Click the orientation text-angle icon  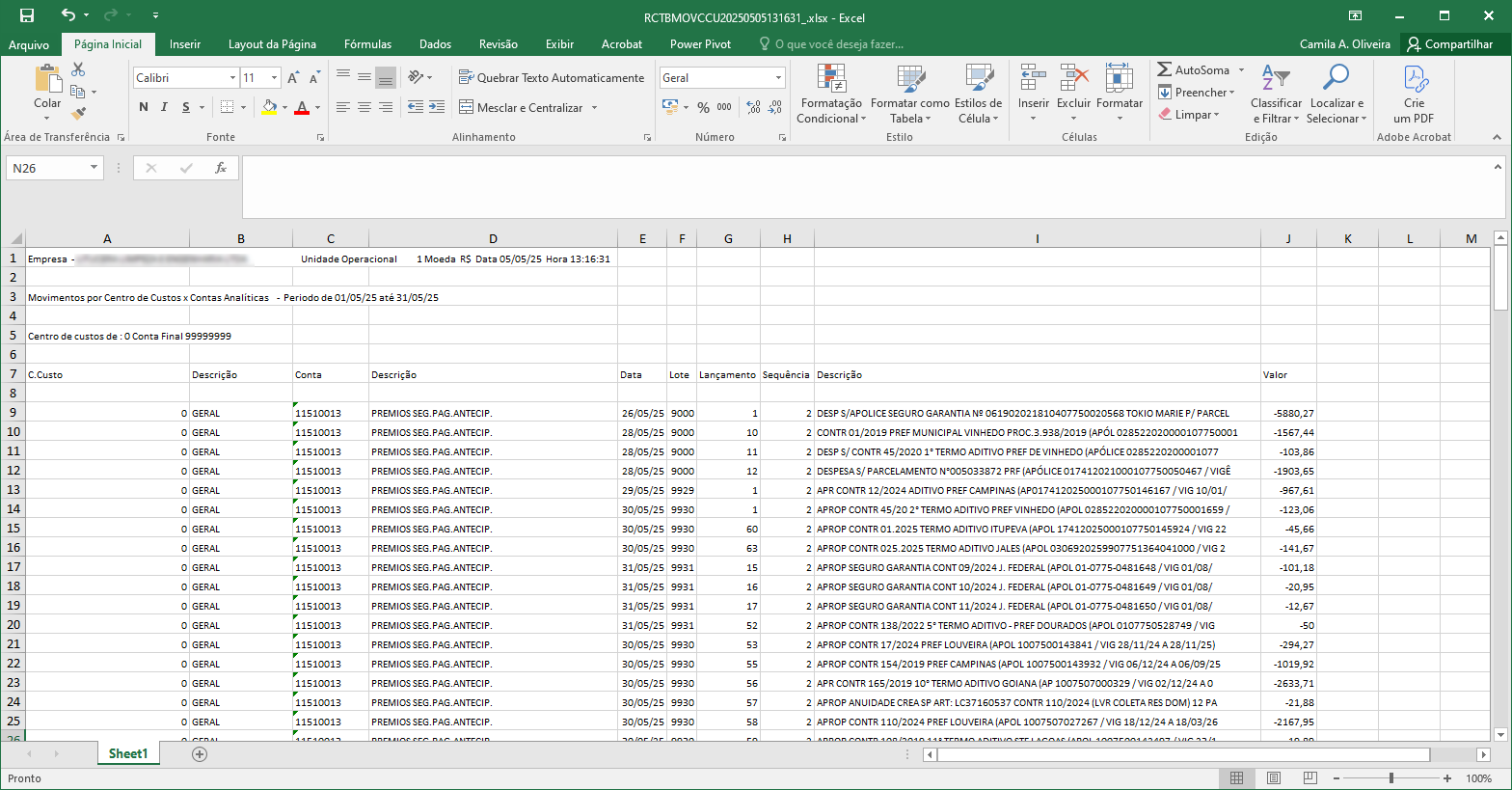pyautogui.click(x=417, y=77)
